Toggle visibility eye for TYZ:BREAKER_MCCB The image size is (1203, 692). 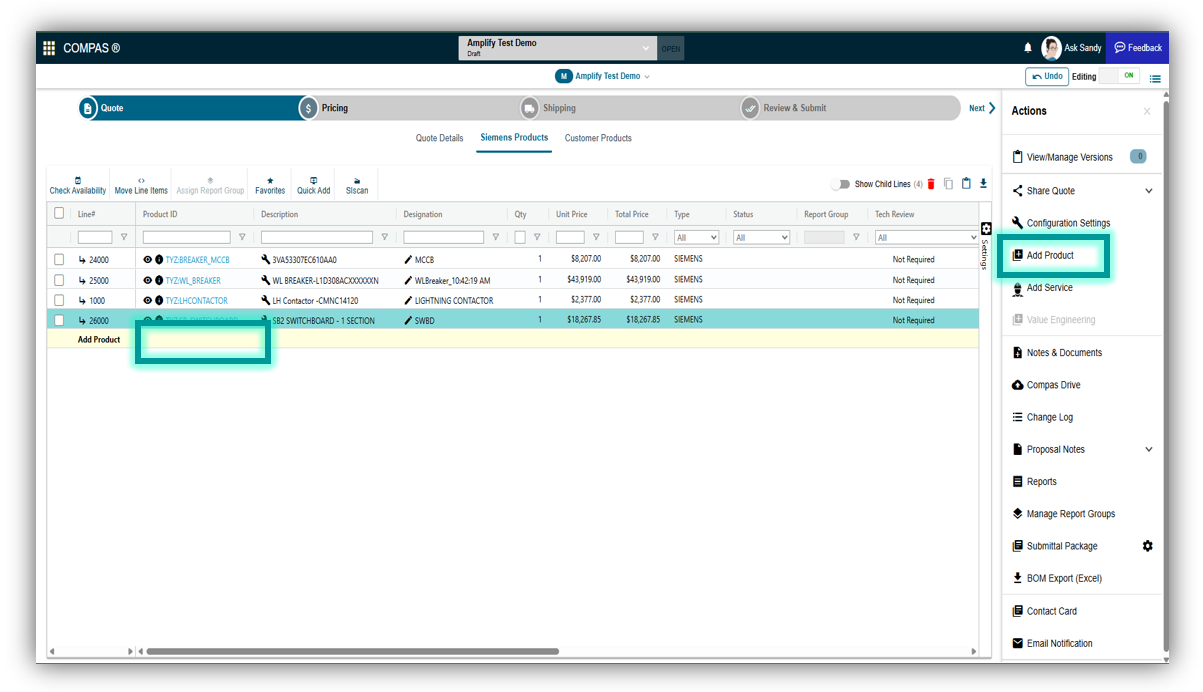point(148,260)
